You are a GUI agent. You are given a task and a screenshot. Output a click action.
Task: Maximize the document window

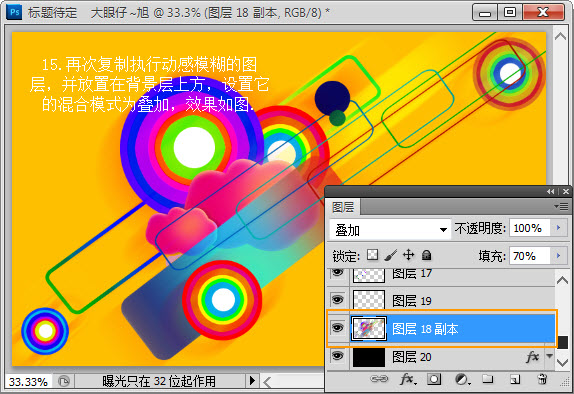click(x=510, y=12)
